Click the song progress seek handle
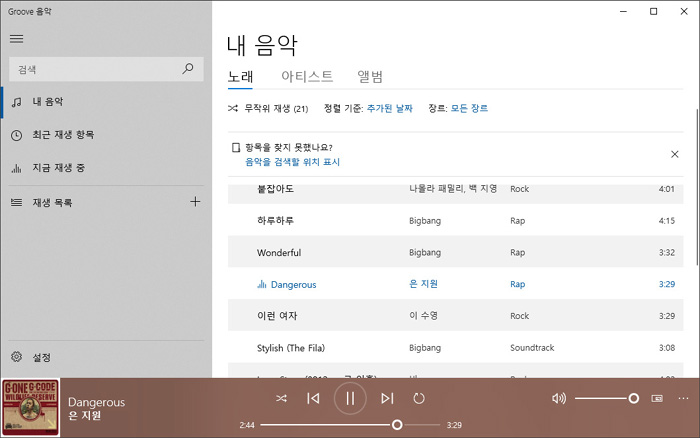This screenshot has height=438, width=700. 397,425
